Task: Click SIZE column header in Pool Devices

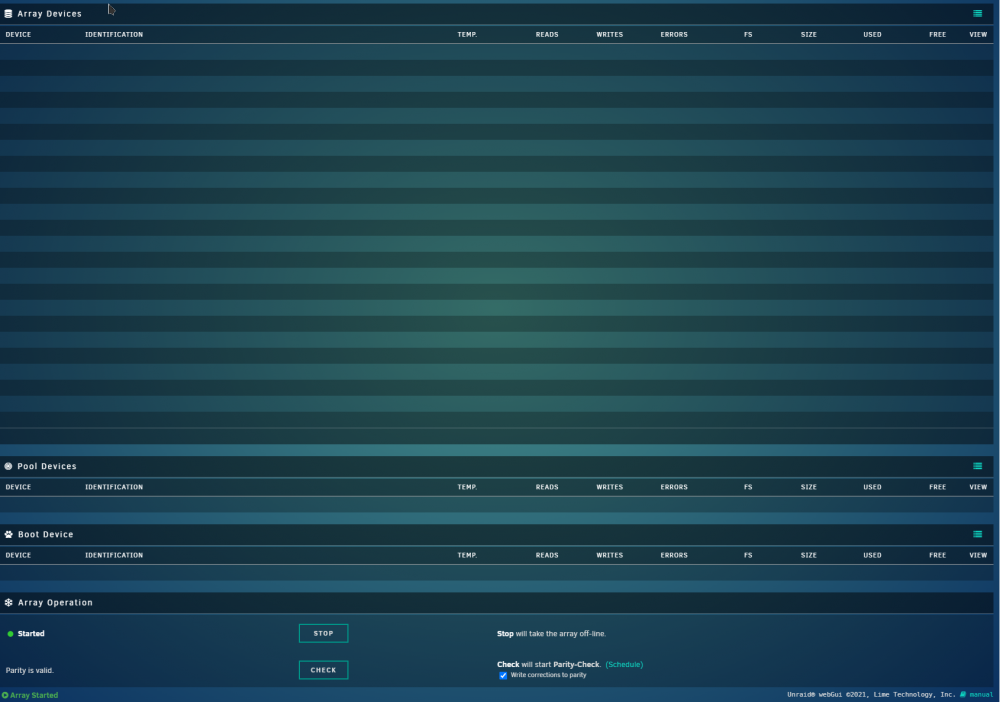Action: pyautogui.click(x=808, y=487)
